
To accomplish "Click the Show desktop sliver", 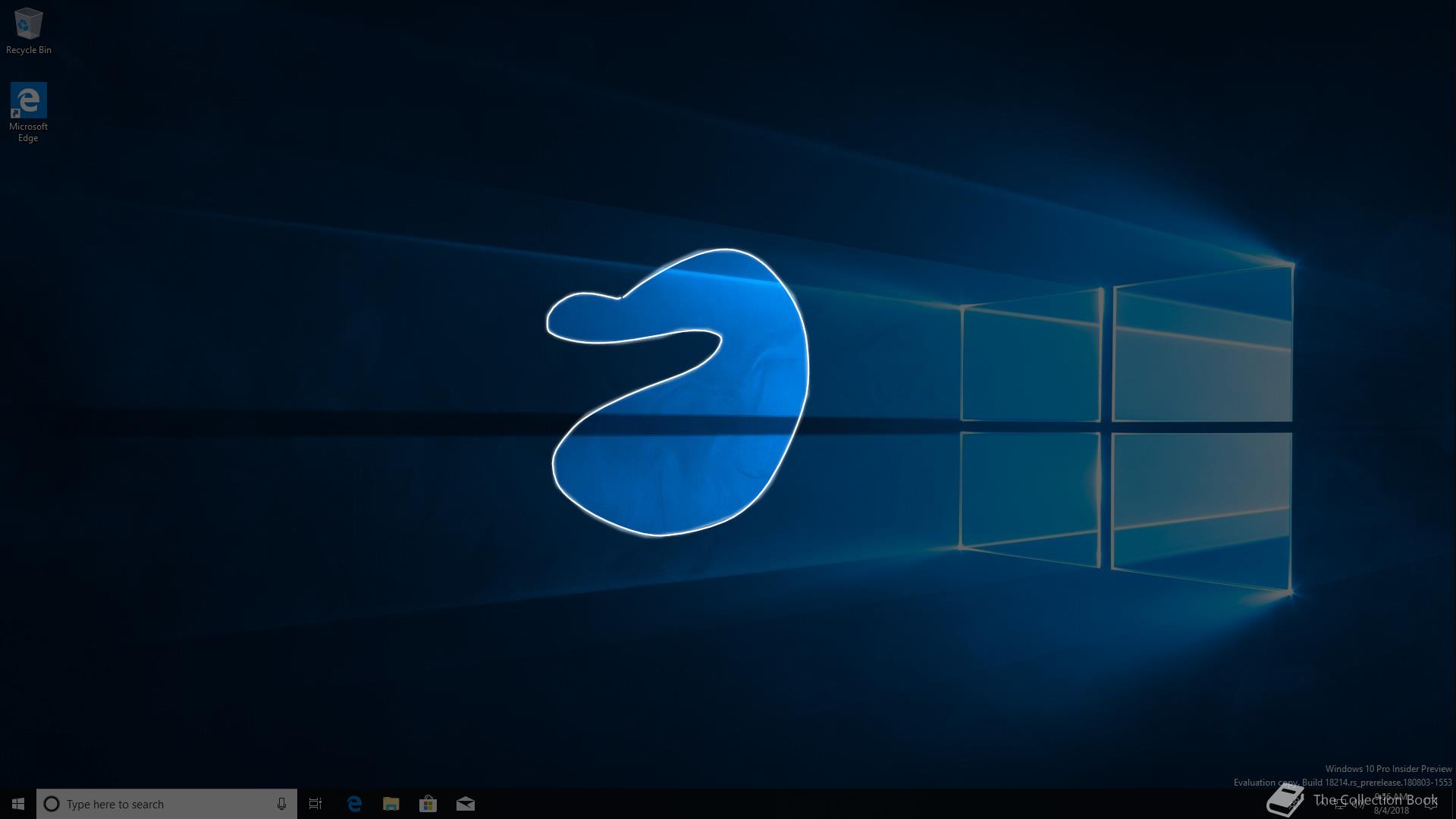I will click(1454, 804).
